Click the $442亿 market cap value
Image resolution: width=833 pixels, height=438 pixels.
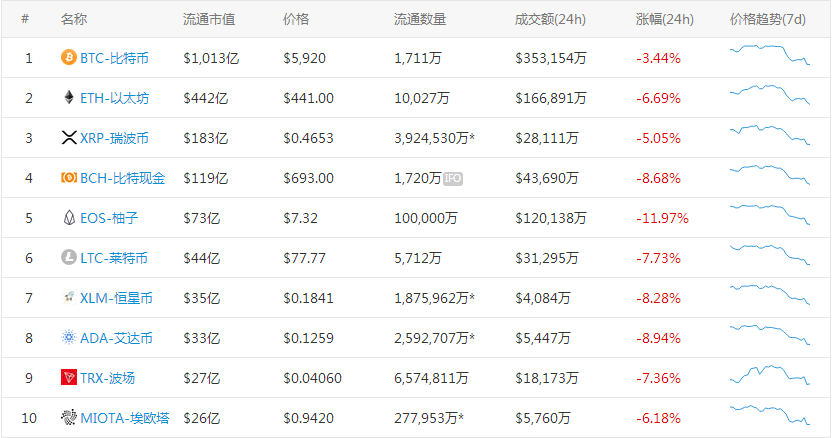click(x=206, y=98)
